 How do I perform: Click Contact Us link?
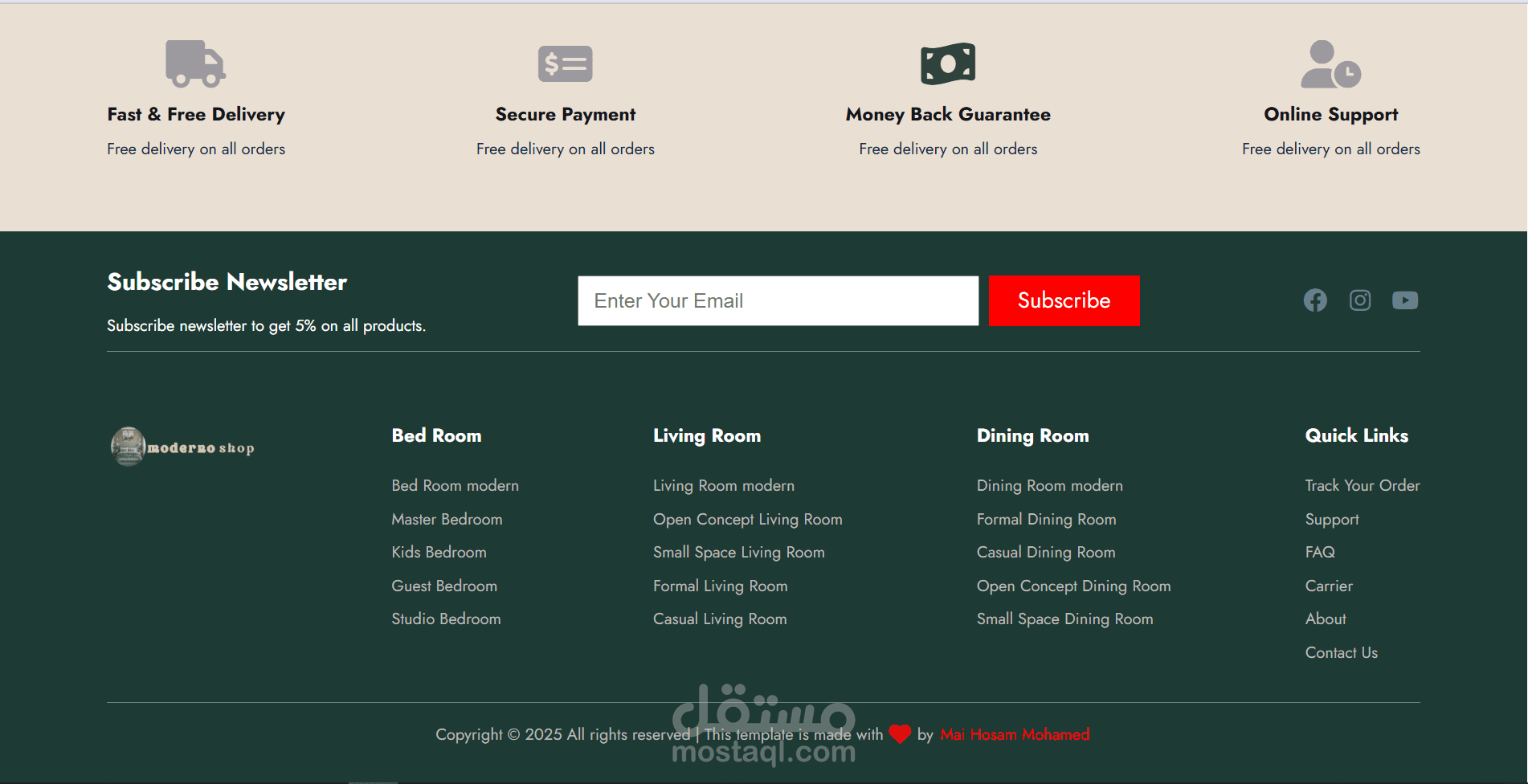pos(1342,652)
